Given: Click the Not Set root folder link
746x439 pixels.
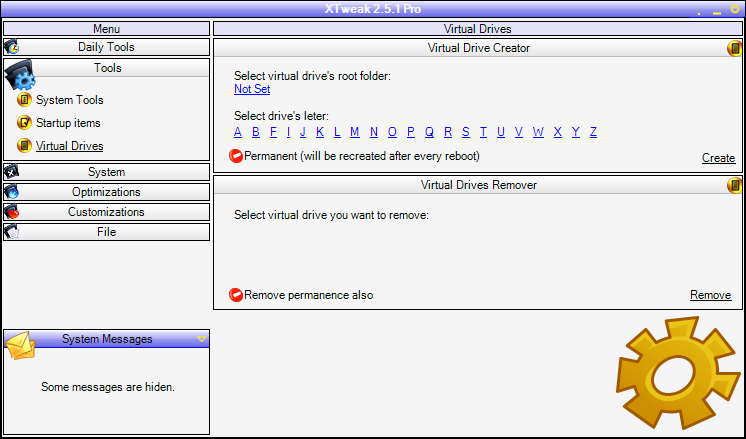Looking at the screenshot, I should click(x=252, y=89).
